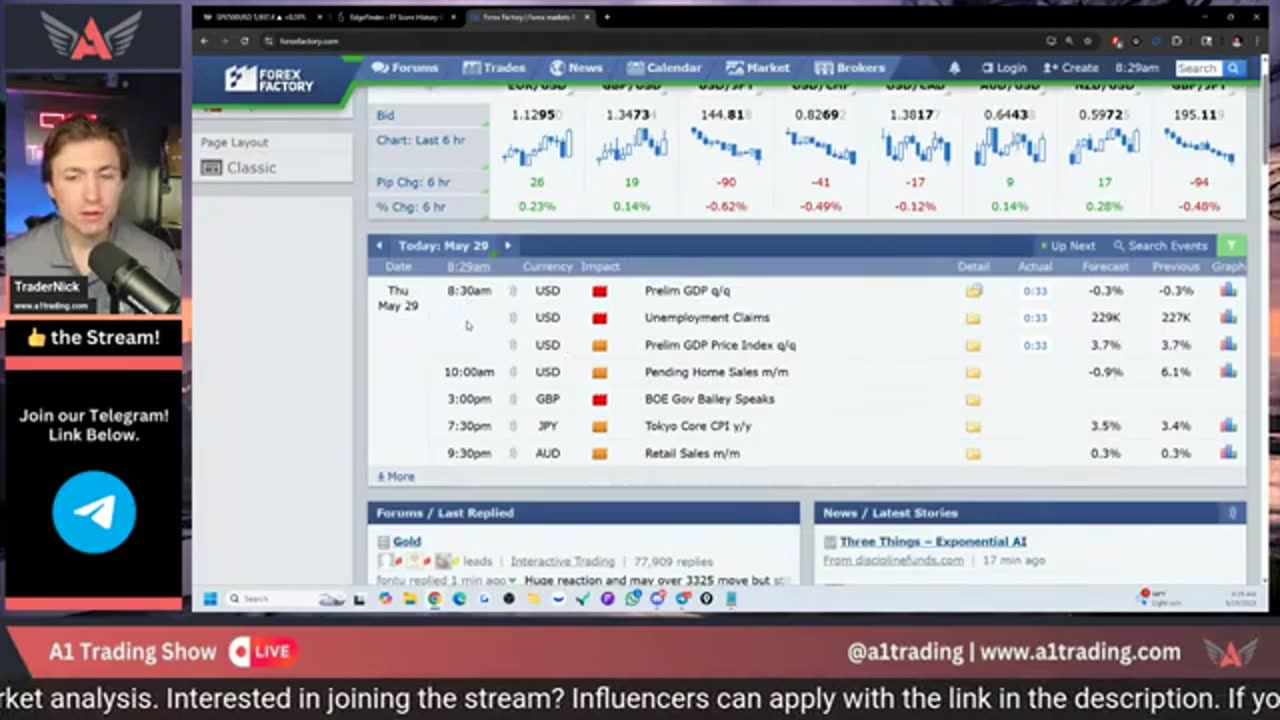Open detail folder for Unemployment Claims
This screenshot has width=1280, height=720.
point(973,318)
